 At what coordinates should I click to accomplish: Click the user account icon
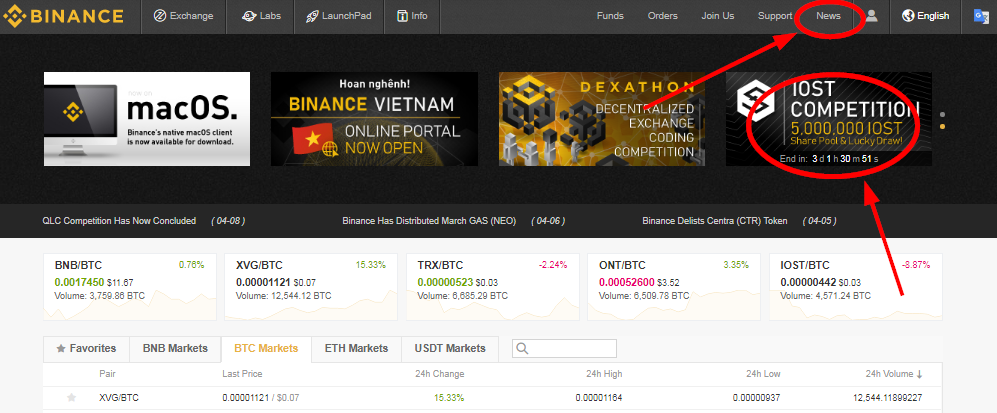(x=871, y=16)
